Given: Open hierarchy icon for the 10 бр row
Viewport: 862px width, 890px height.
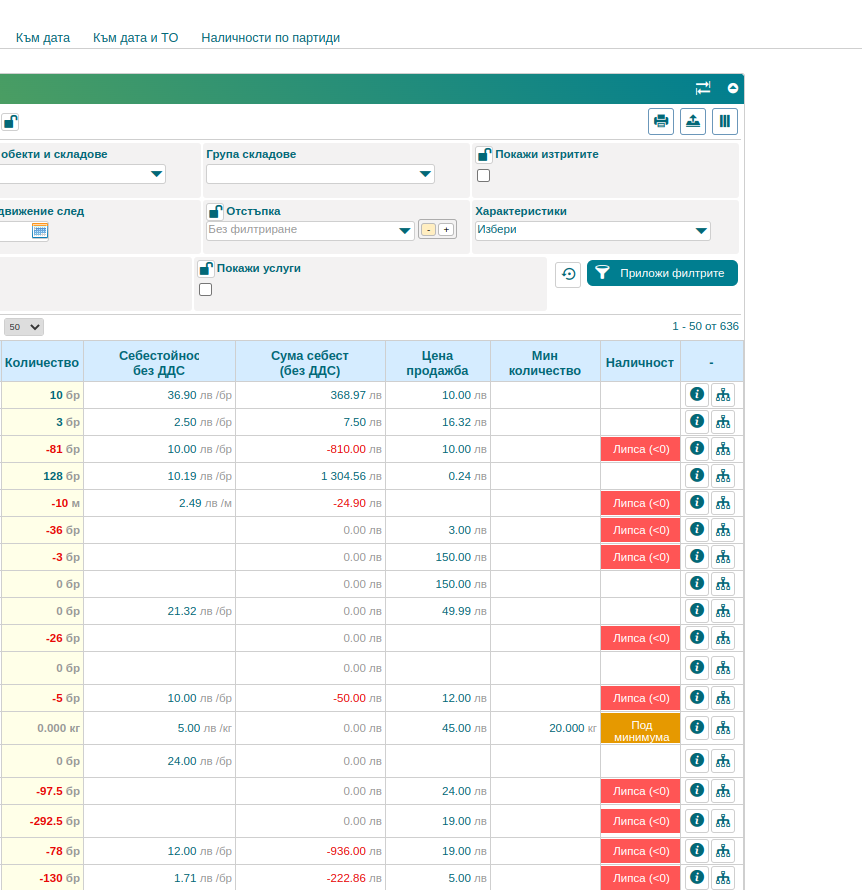Looking at the screenshot, I should tap(723, 395).
